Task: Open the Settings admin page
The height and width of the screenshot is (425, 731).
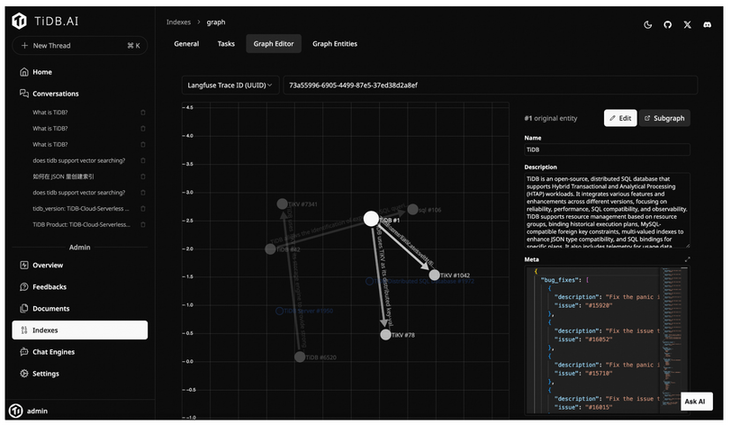Action: coord(80,373)
